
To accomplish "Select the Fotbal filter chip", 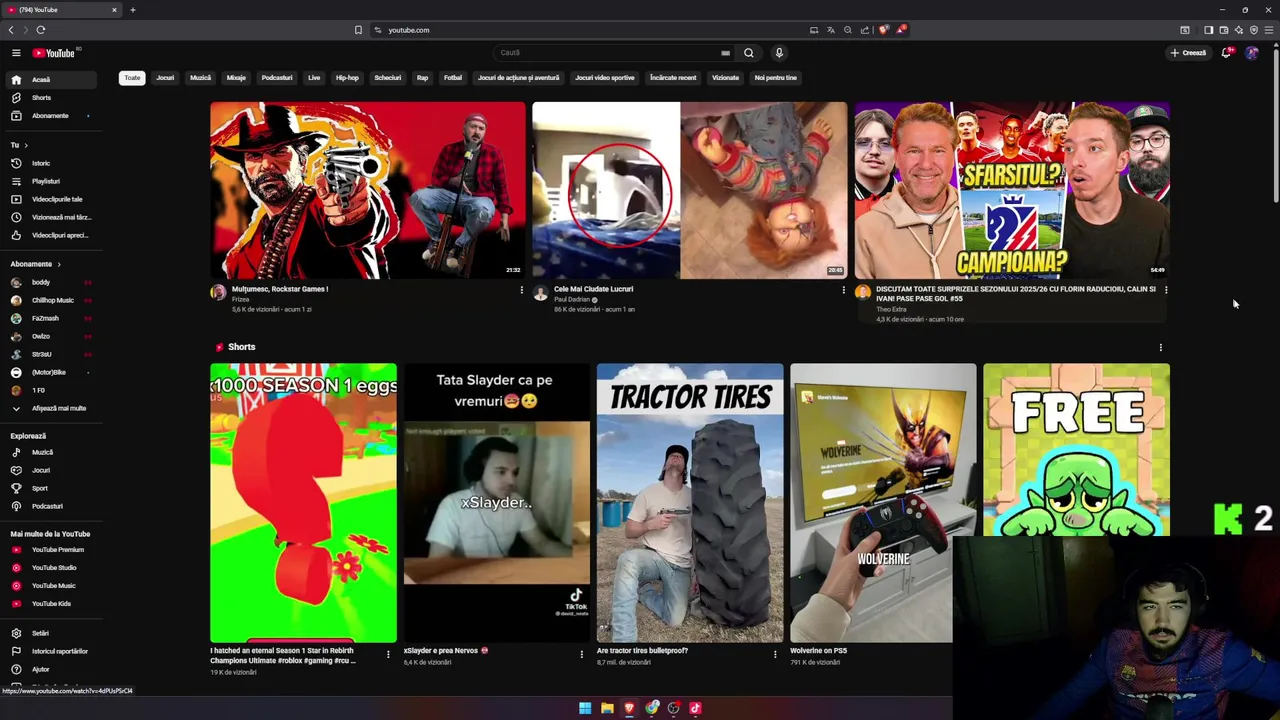I will click(x=453, y=78).
